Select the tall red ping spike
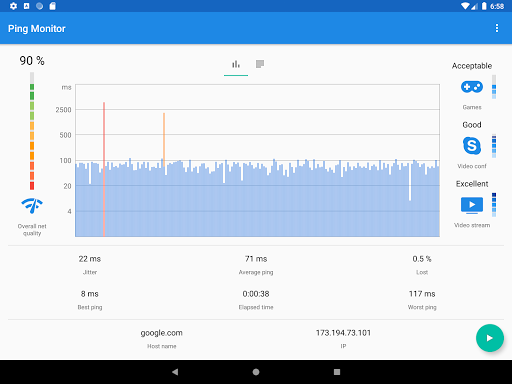This screenshot has height=384, width=512. click(x=104, y=169)
